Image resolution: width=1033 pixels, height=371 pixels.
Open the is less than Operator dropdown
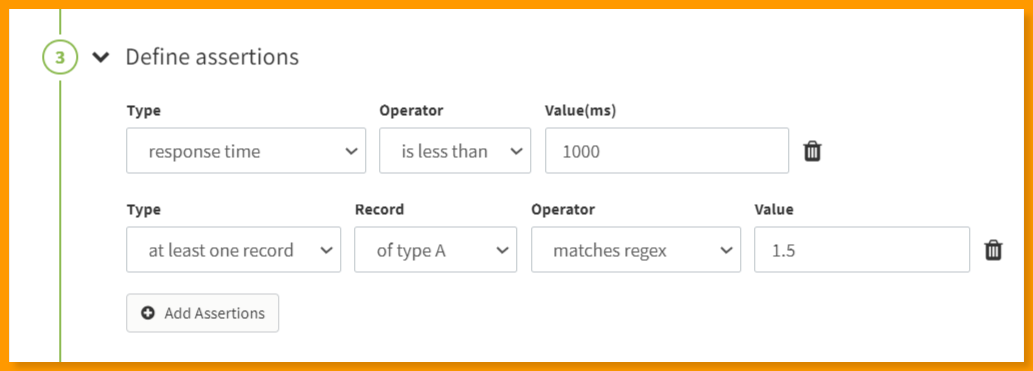point(455,151)
